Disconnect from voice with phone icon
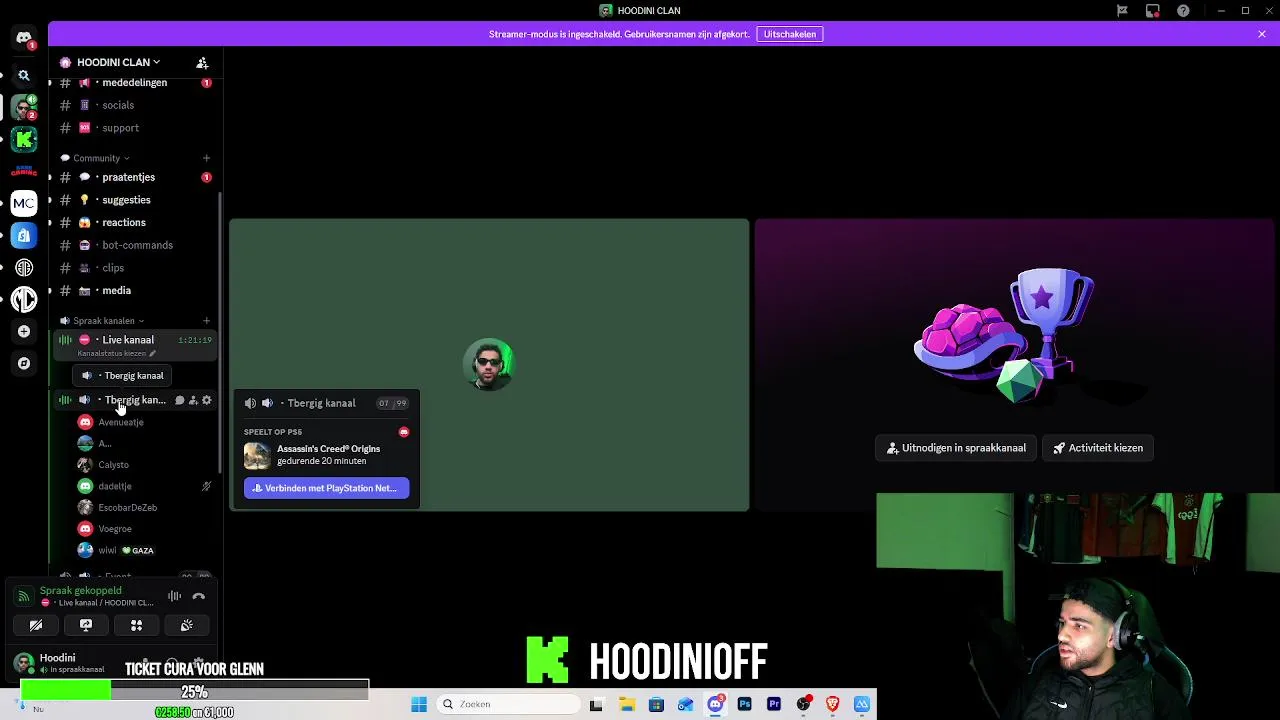The width and height of the screenshot is (1280, 720). [199, 596]
